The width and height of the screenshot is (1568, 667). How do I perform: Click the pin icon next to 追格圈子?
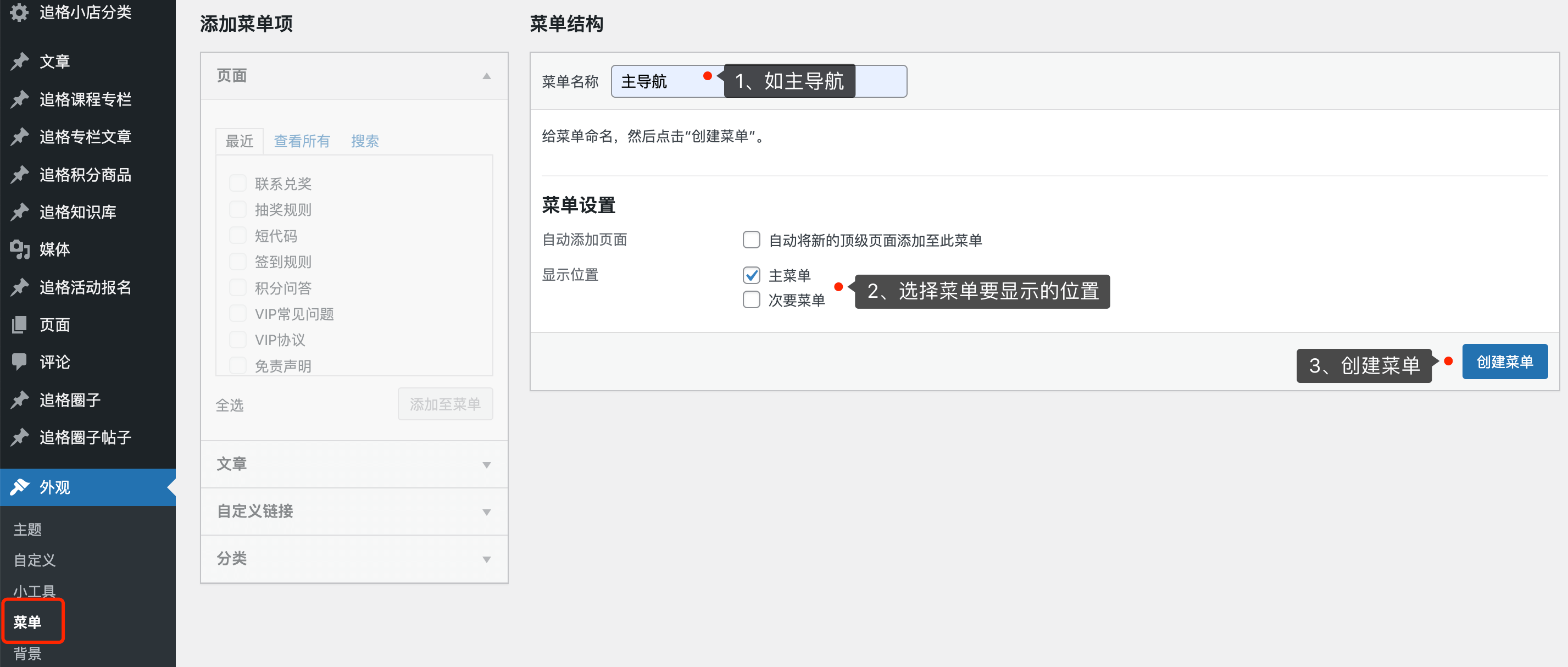(x=19, y=400)
